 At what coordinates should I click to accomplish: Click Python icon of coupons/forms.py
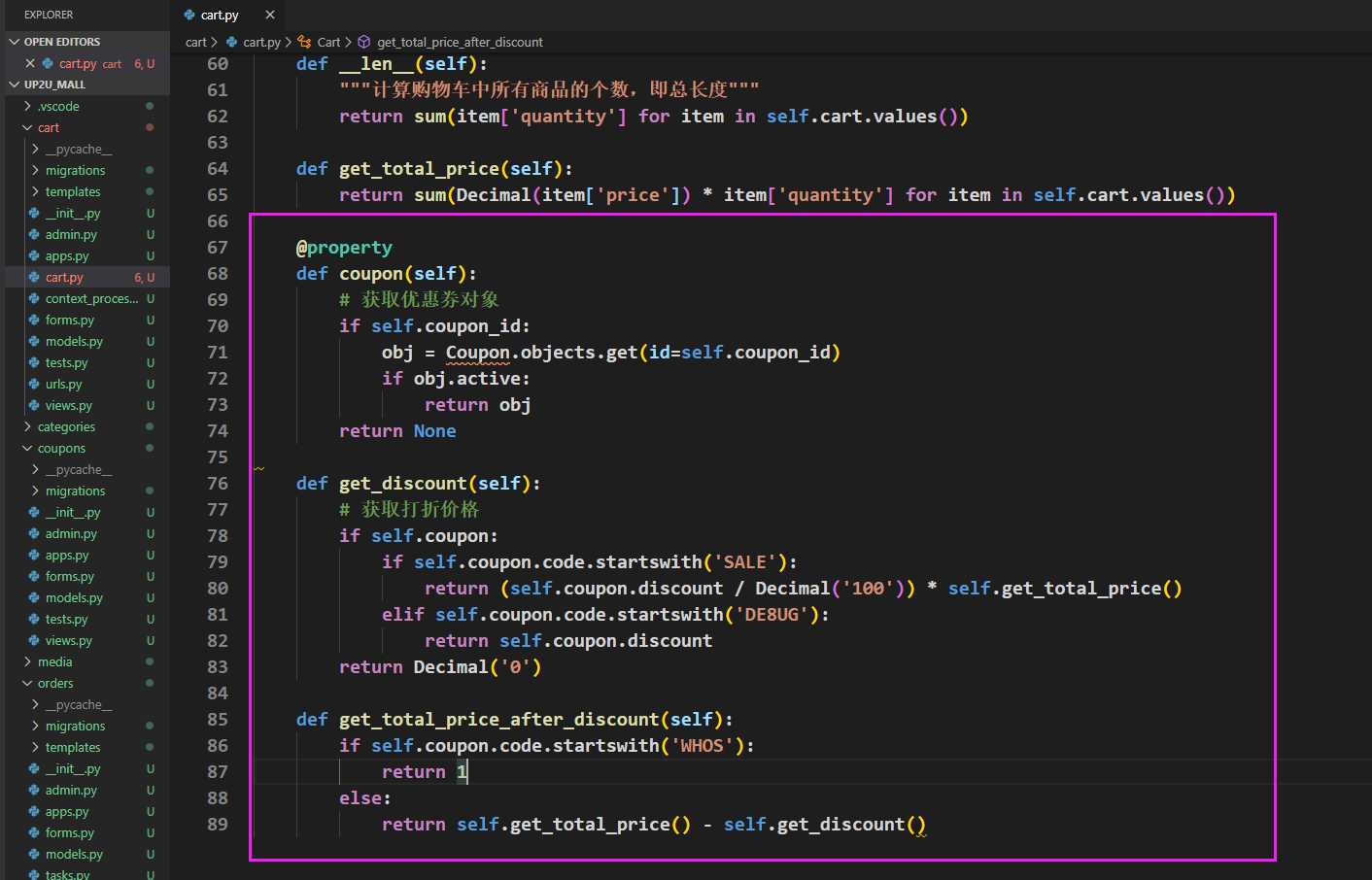(x=35, y=576)
